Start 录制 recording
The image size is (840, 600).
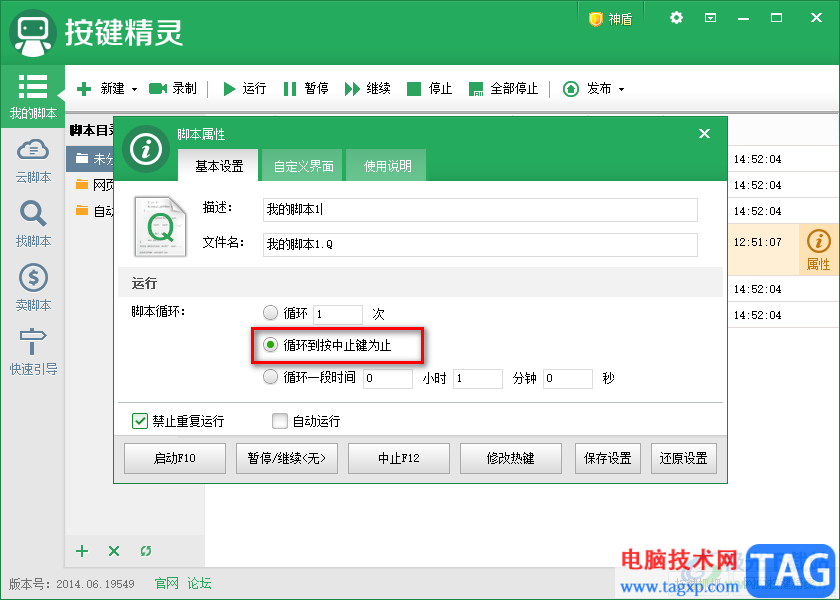(x=172, y=88)
